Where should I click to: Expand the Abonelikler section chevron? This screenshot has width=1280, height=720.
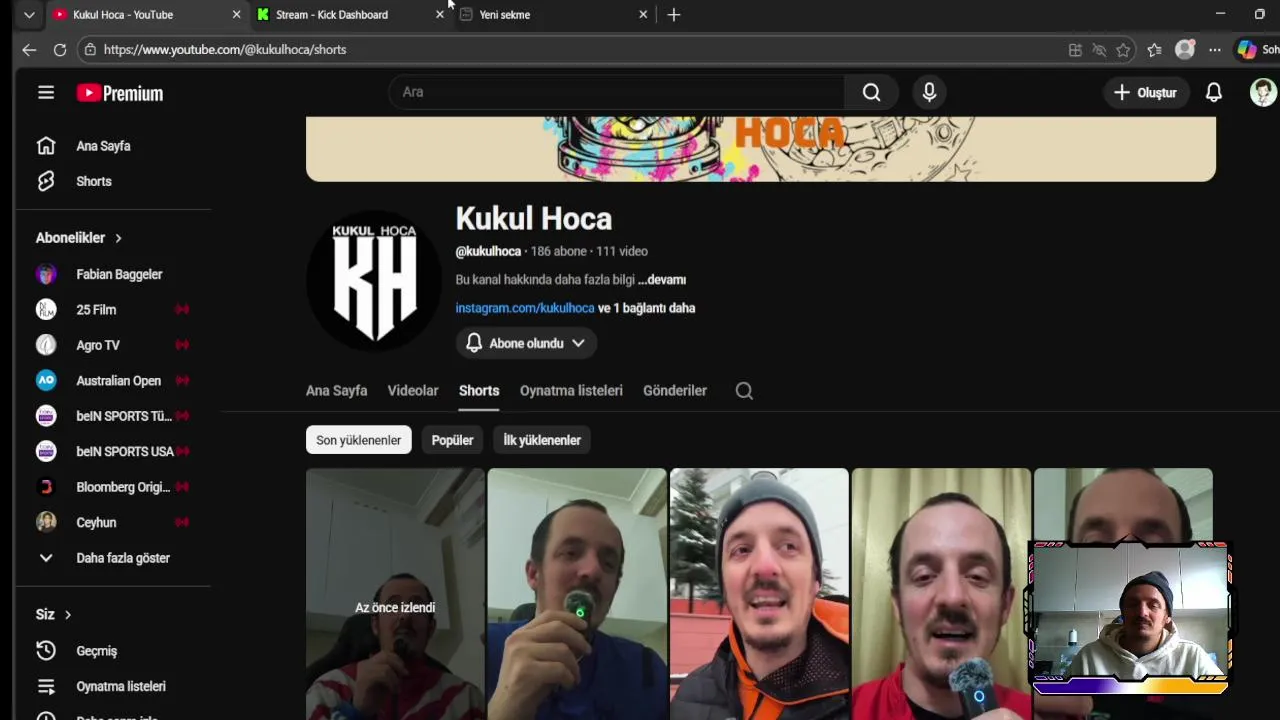[x=118, y=238]
